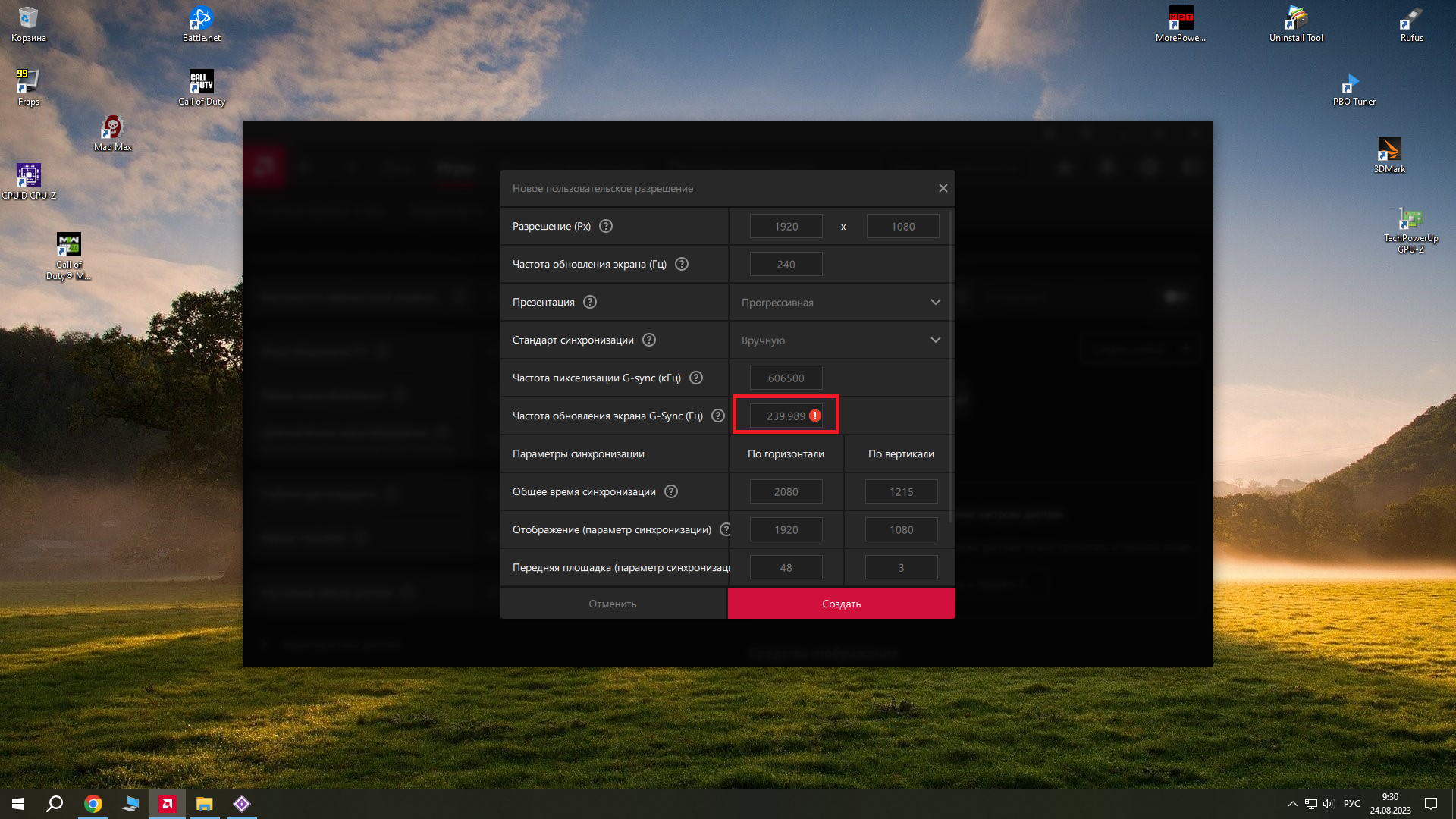Screen dimensions: 1456x819
Task: Click horizontal total timing field 2080
Action: 786,491
